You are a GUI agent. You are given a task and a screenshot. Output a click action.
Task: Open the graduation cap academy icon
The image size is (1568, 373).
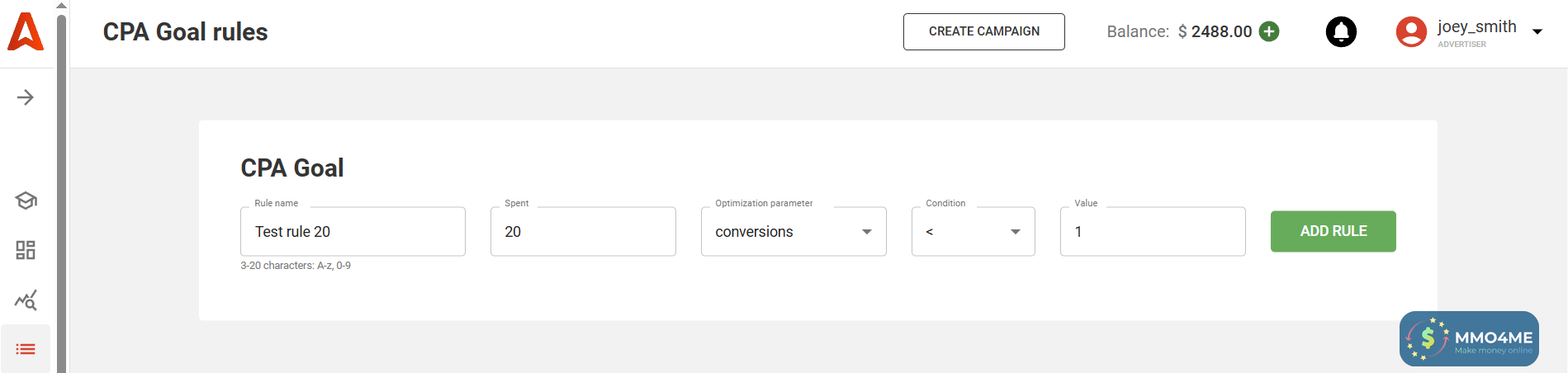click(26, 201)
